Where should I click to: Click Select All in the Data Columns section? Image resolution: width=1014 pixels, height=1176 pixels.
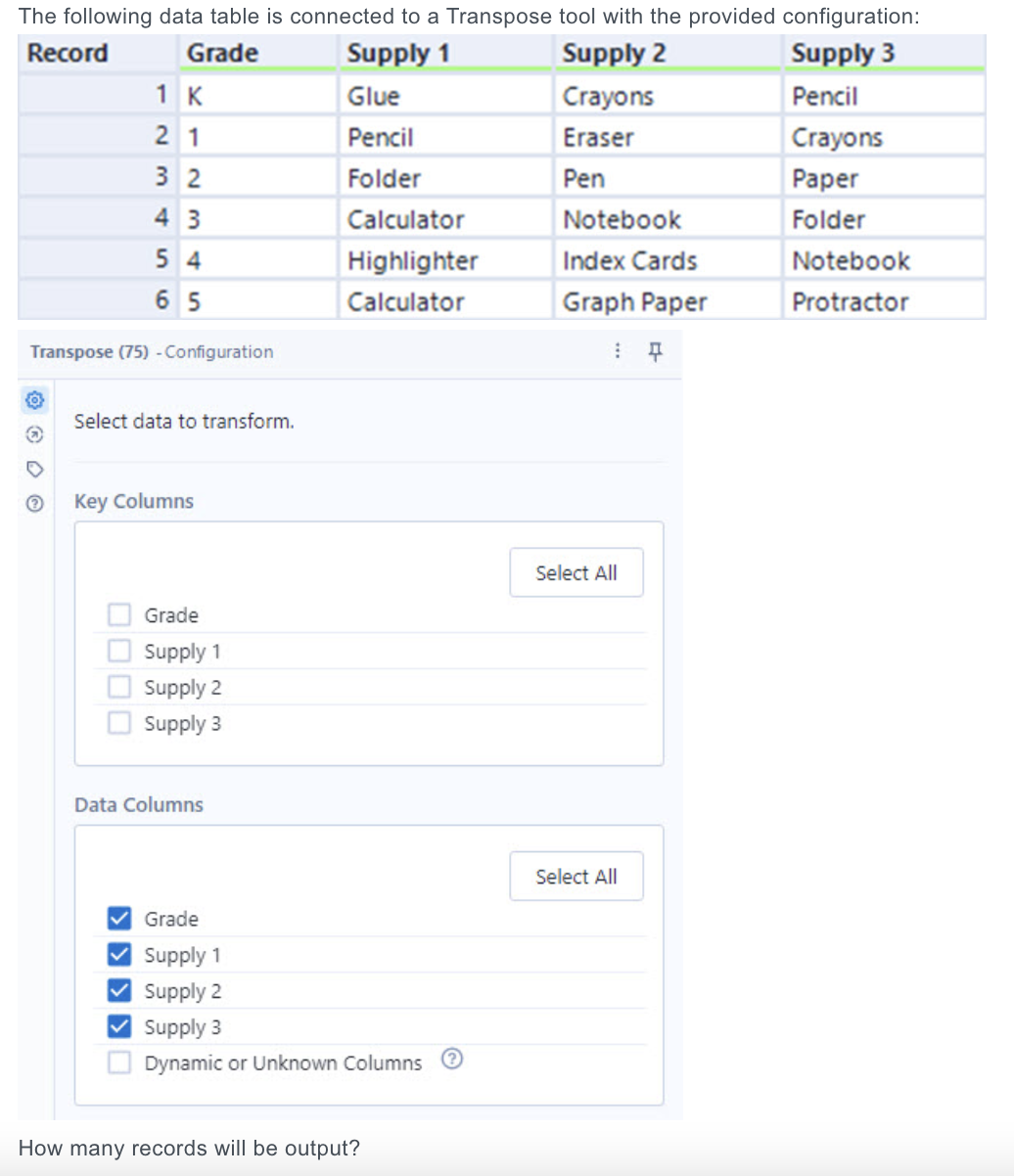coord(576,876)
